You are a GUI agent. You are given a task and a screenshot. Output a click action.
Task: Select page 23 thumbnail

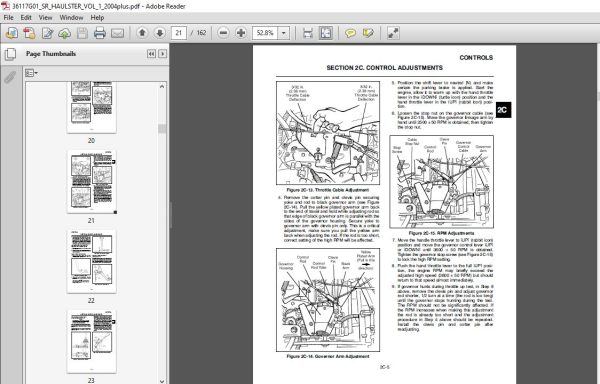coord(91,342)
